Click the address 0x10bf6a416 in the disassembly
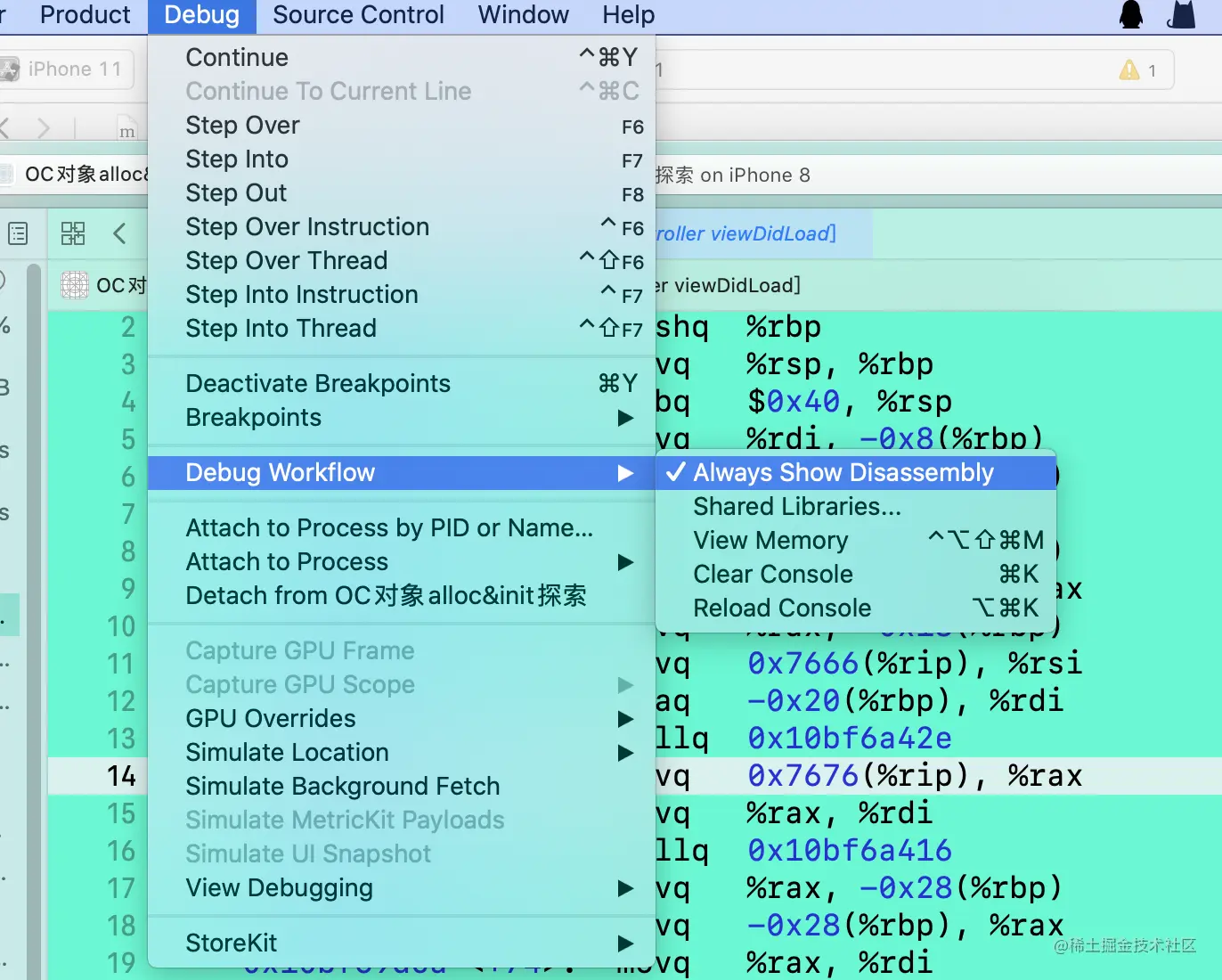This screenshot has width=1222, height=980. pos(850,851)
